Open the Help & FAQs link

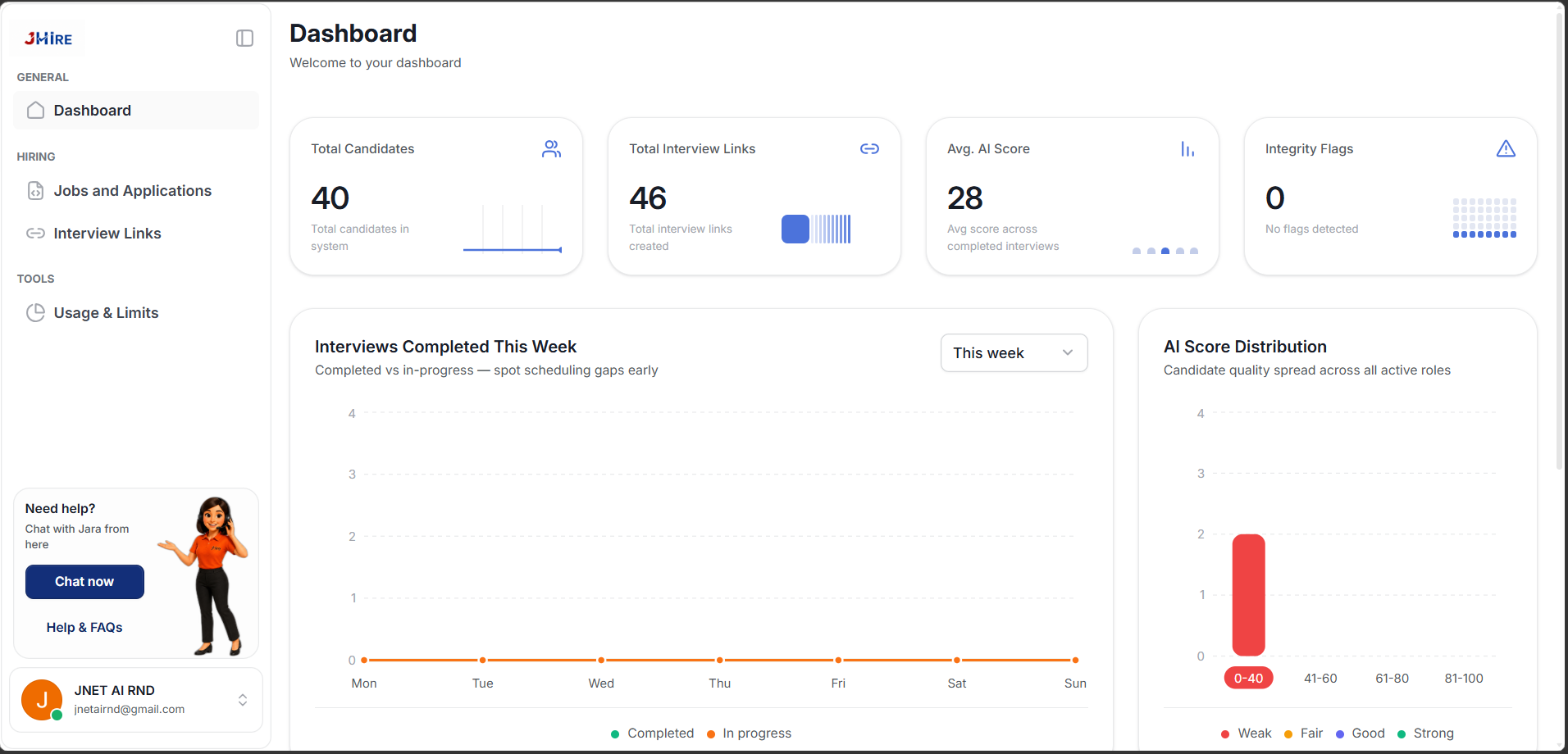pos(84,628)
